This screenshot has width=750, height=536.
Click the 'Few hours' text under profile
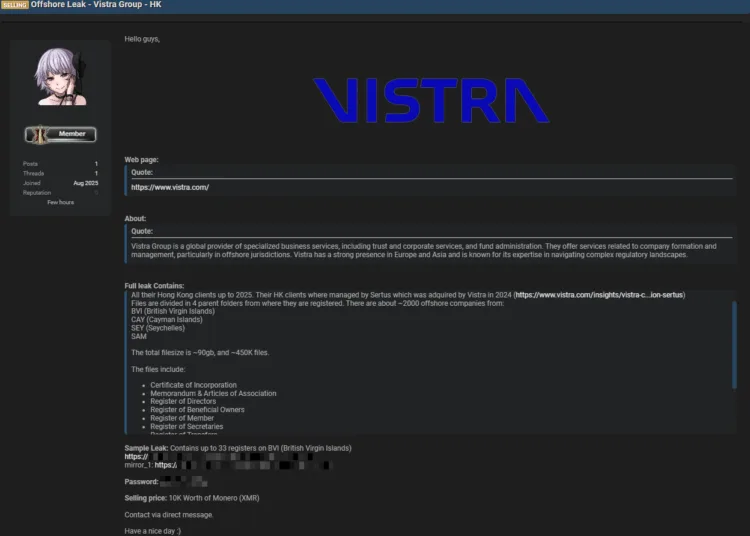pos(61,202)
